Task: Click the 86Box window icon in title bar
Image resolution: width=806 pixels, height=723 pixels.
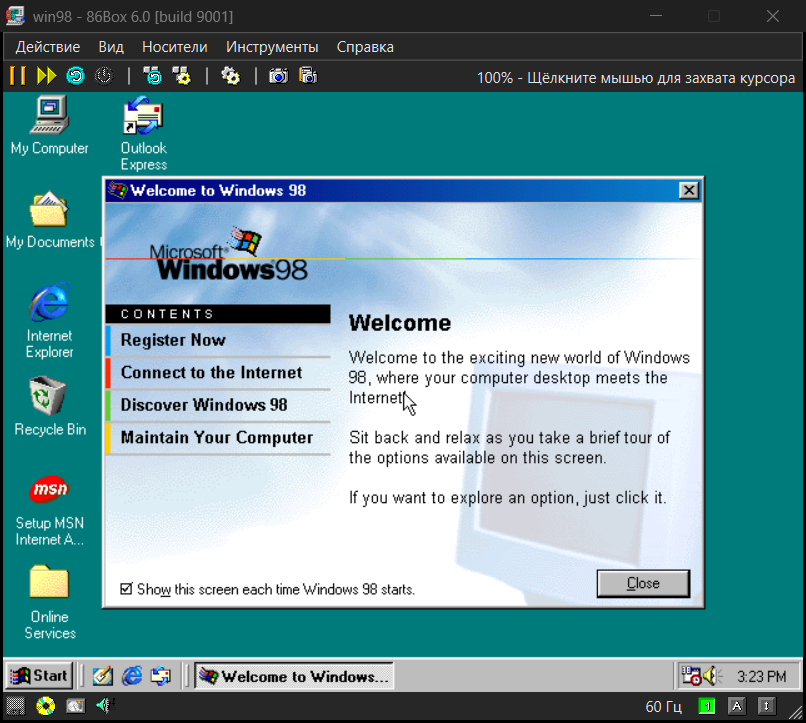Action: 14,16
